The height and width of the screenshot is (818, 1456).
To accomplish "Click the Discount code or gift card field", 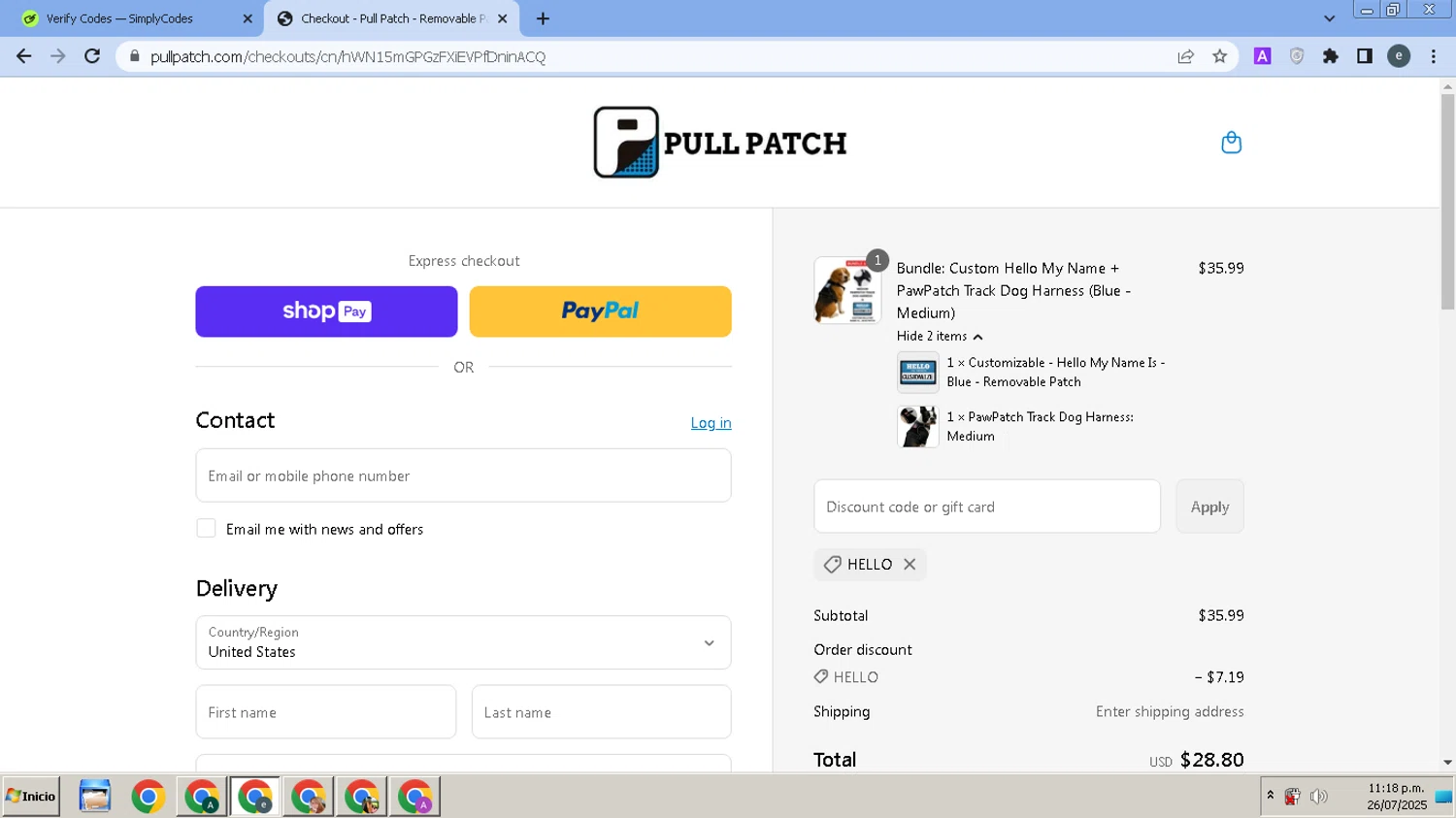I will 987,507.
